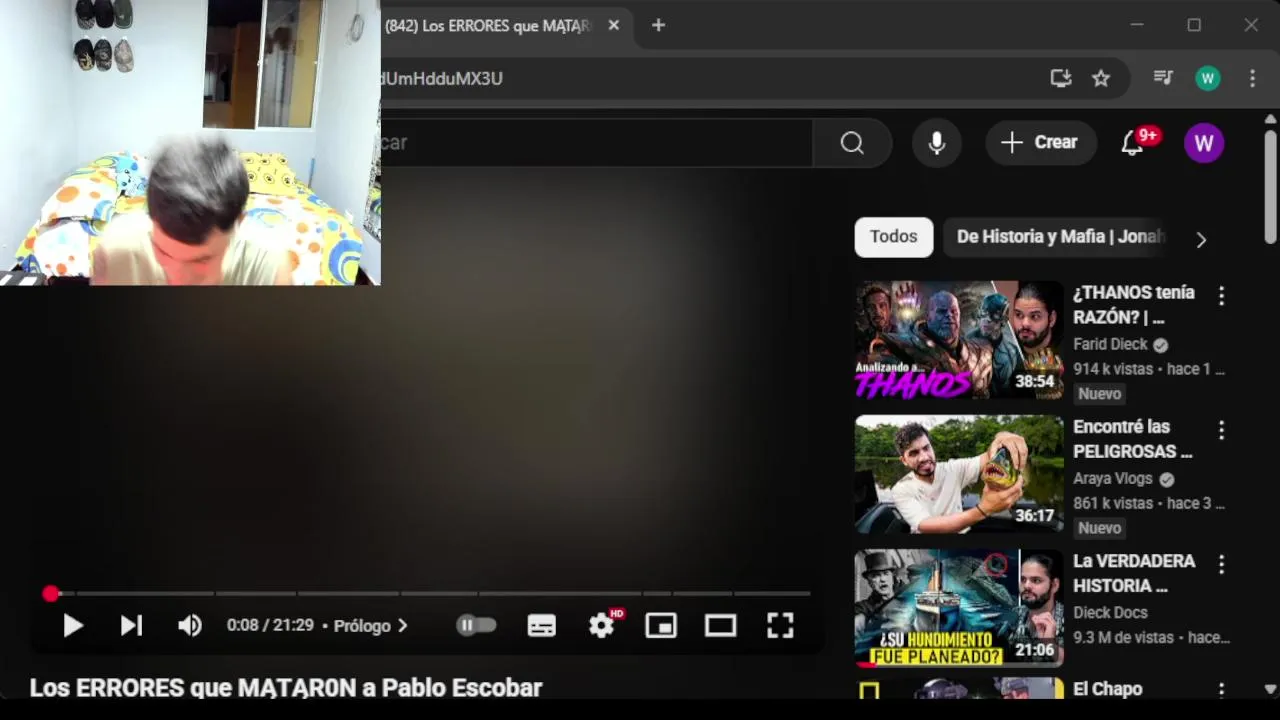Viewport: 1280px width, 720px height.
Task: Visit the Dieck Docs channel name
Action: coord(1110,612)
